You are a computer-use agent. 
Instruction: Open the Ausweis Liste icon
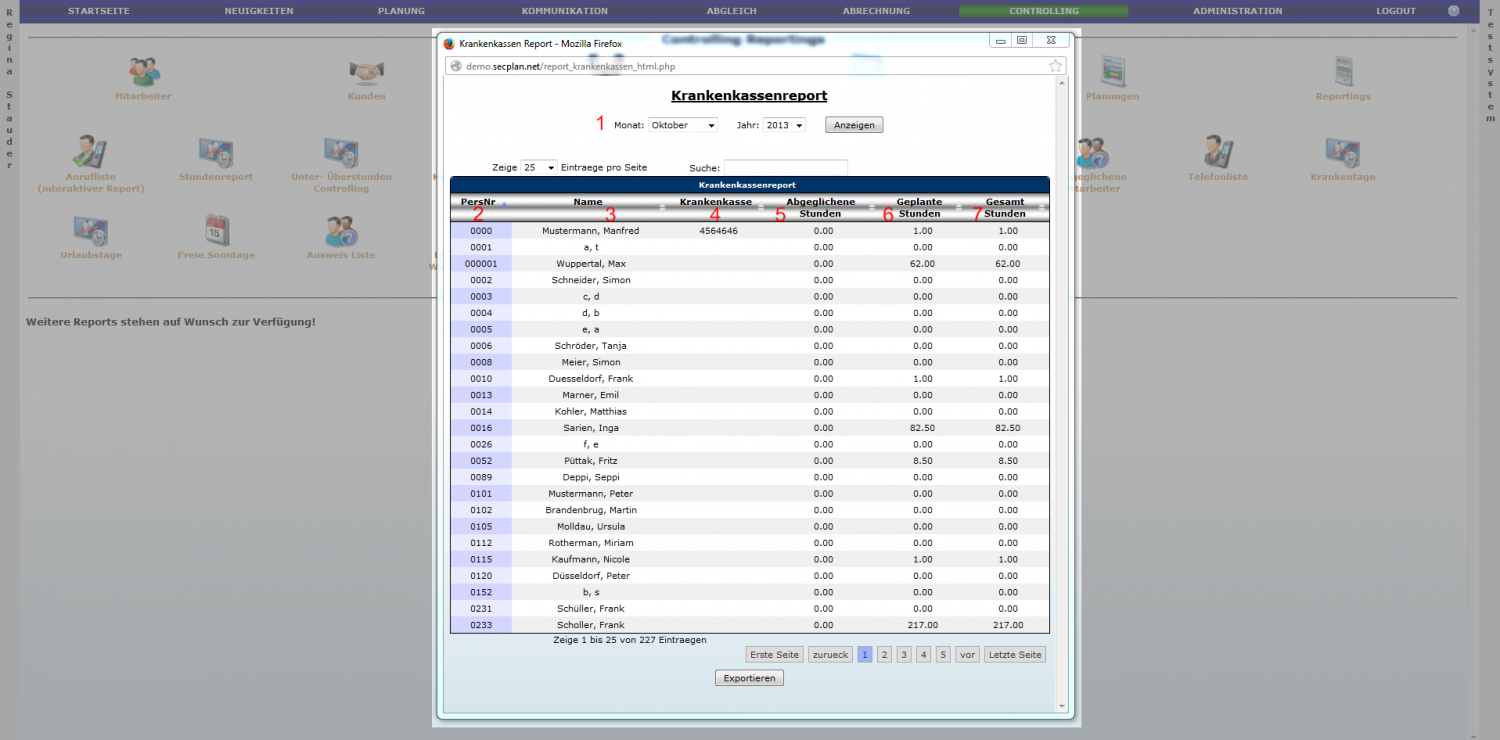[x=341, y=230]
